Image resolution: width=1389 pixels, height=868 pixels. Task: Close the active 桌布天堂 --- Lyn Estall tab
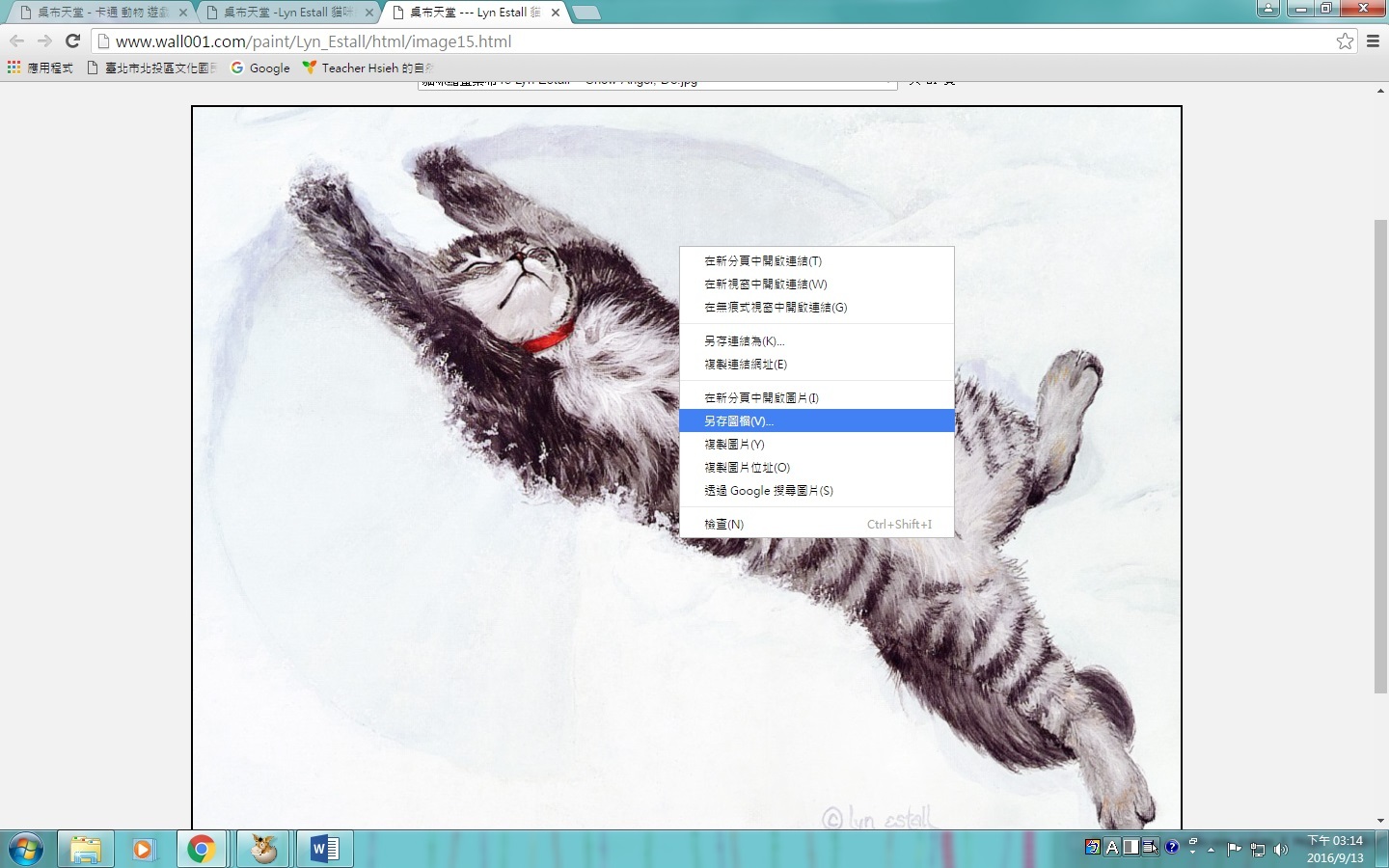[x=556, y=13]
